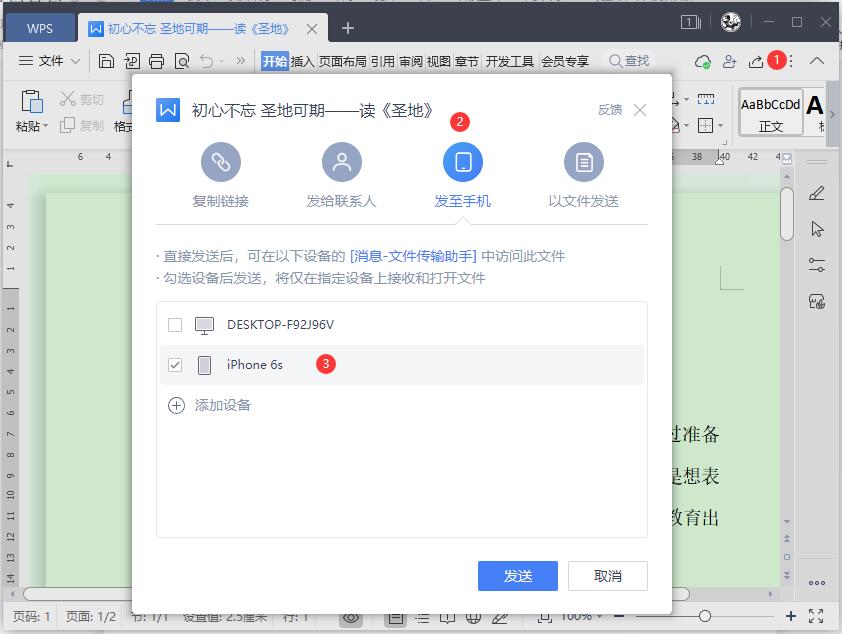This screenshot has width=842, height=634.
Task: Open the 开发工具 ribbon tab
Action: 510,61
